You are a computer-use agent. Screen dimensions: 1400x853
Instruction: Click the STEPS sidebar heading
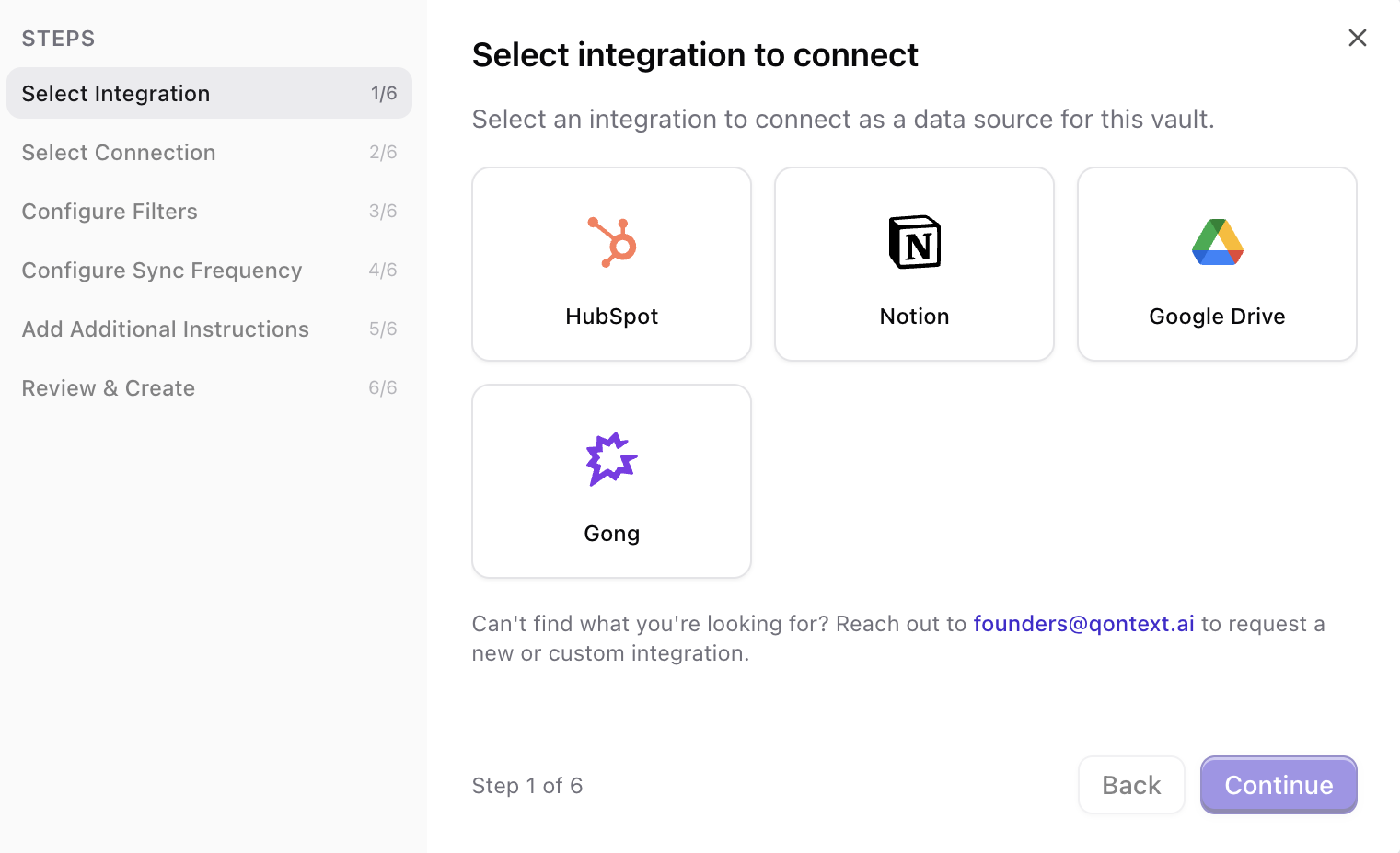tap(58, 38)
